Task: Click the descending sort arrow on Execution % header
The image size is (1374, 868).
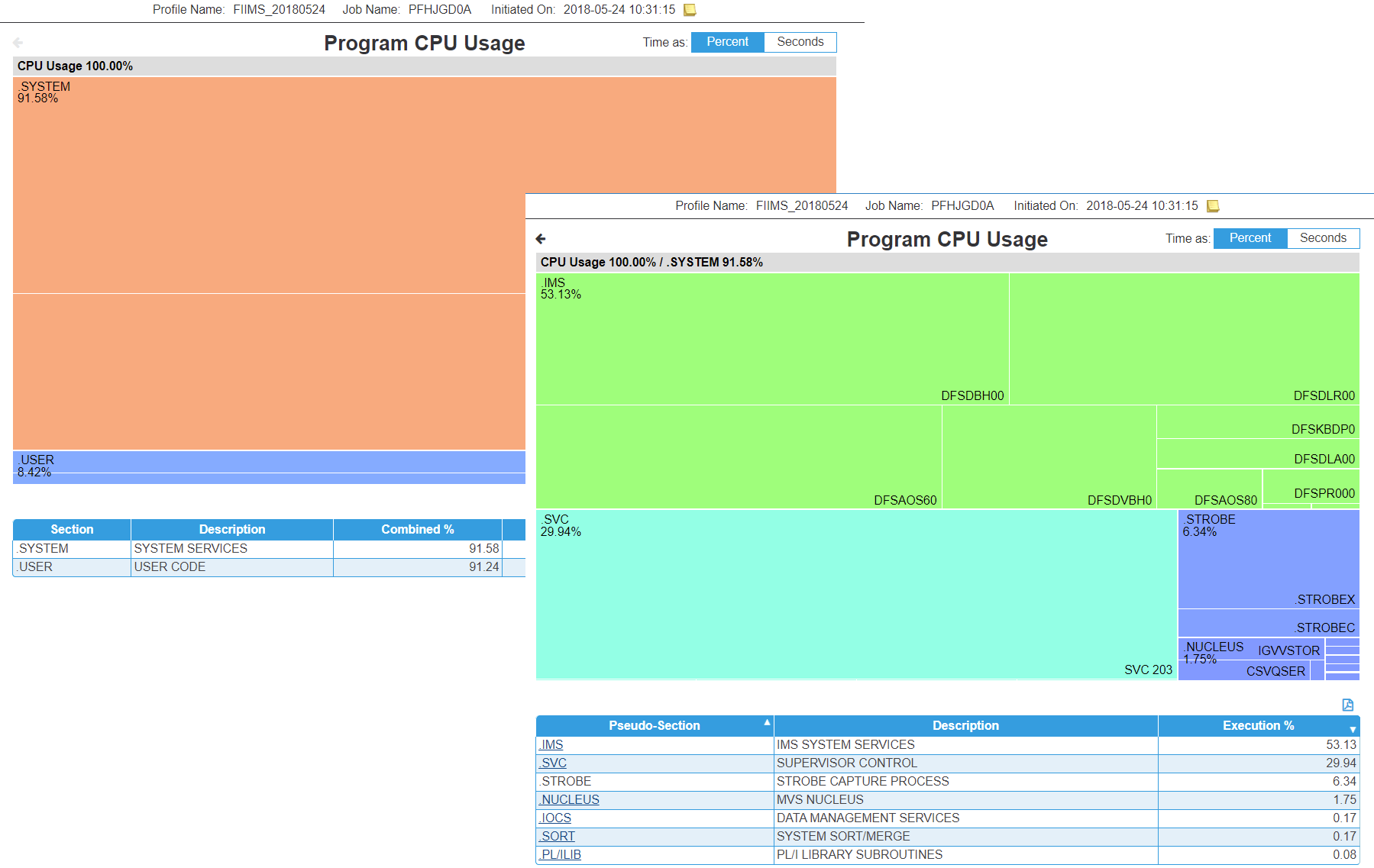Action: coord(1353,731)
